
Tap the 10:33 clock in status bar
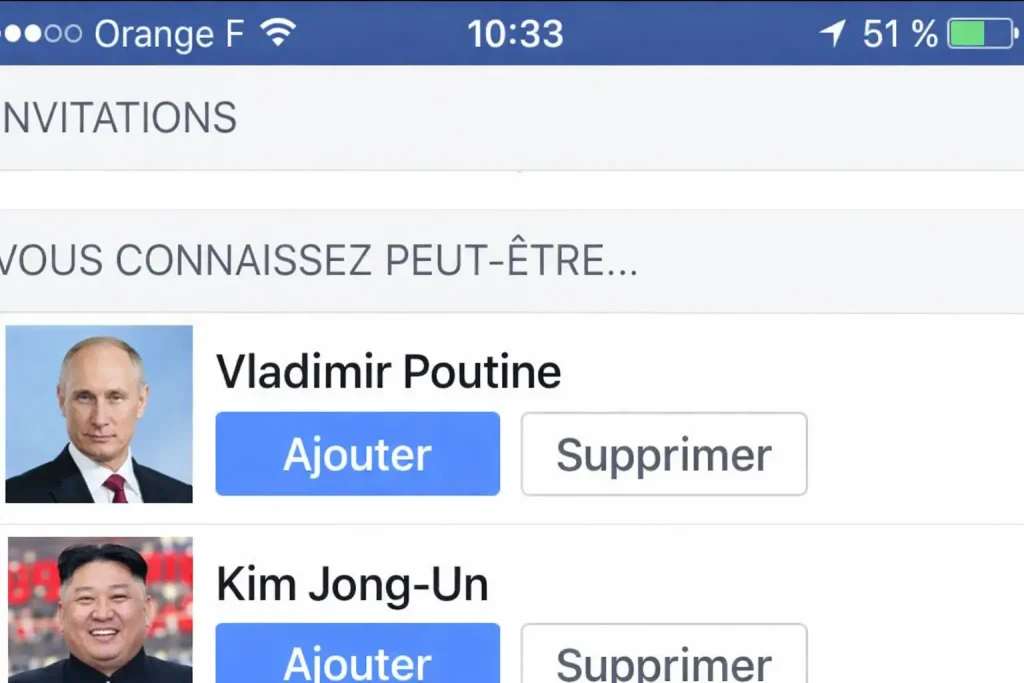pos(515,34)
